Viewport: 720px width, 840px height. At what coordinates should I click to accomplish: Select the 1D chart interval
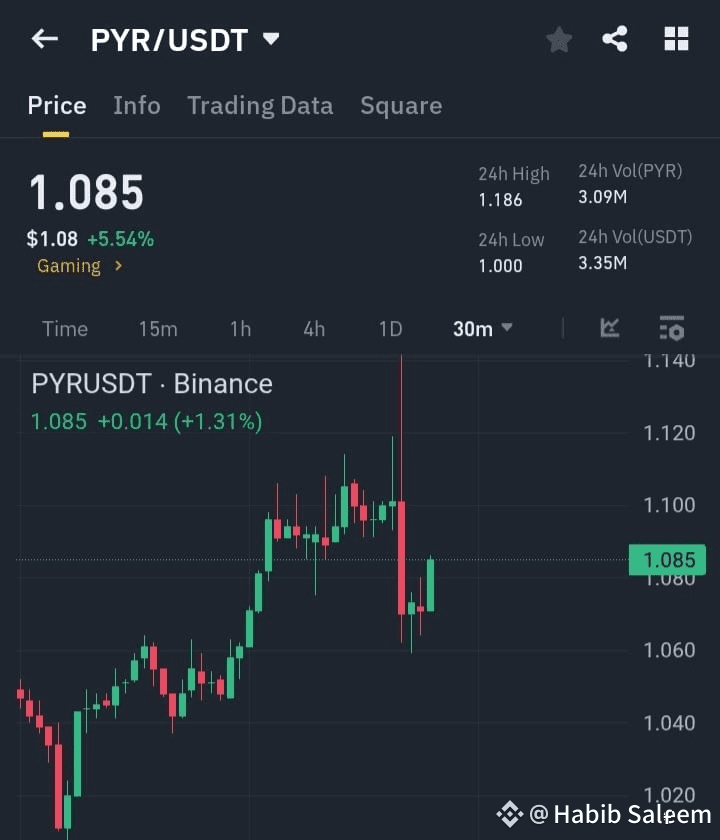391,329
